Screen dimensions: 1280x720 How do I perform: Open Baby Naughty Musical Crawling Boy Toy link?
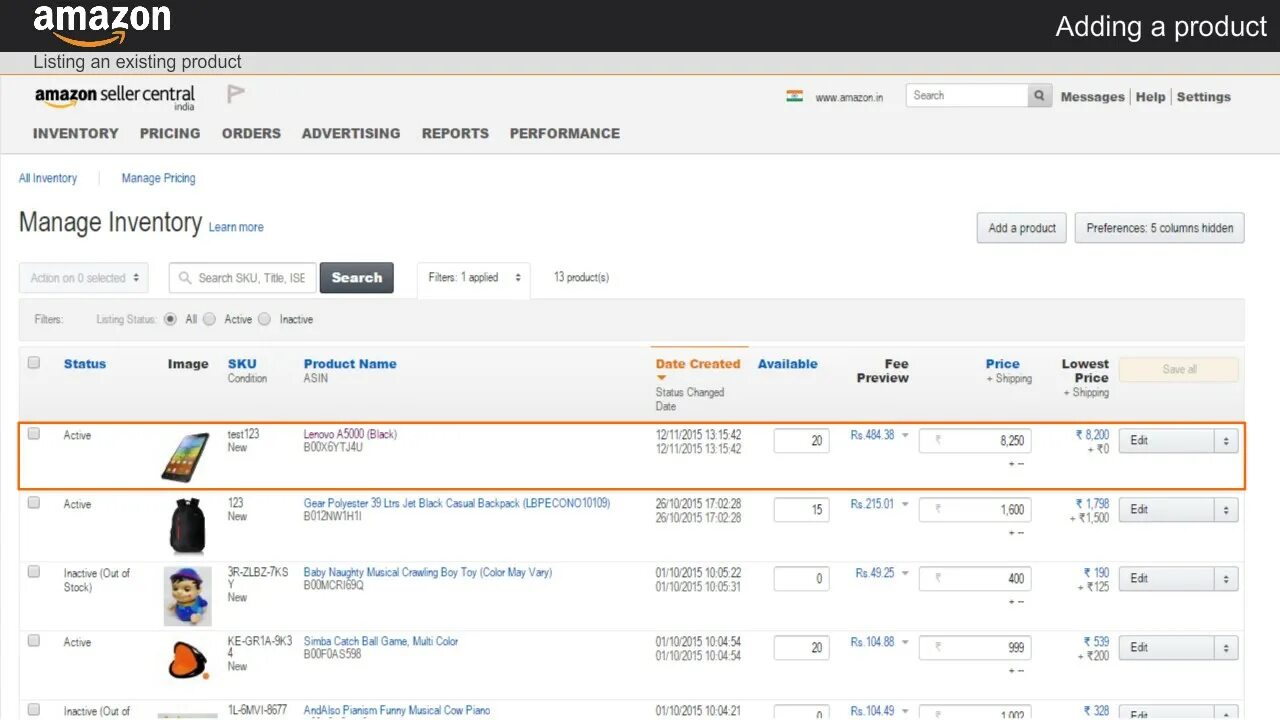coord(428,572)
